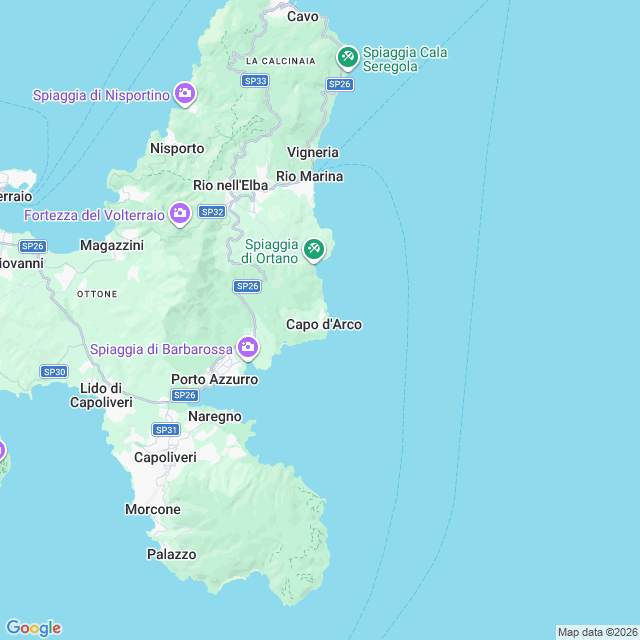Click the Capo d'Arco label
The image size is (640, 640).
coord(324,324)
